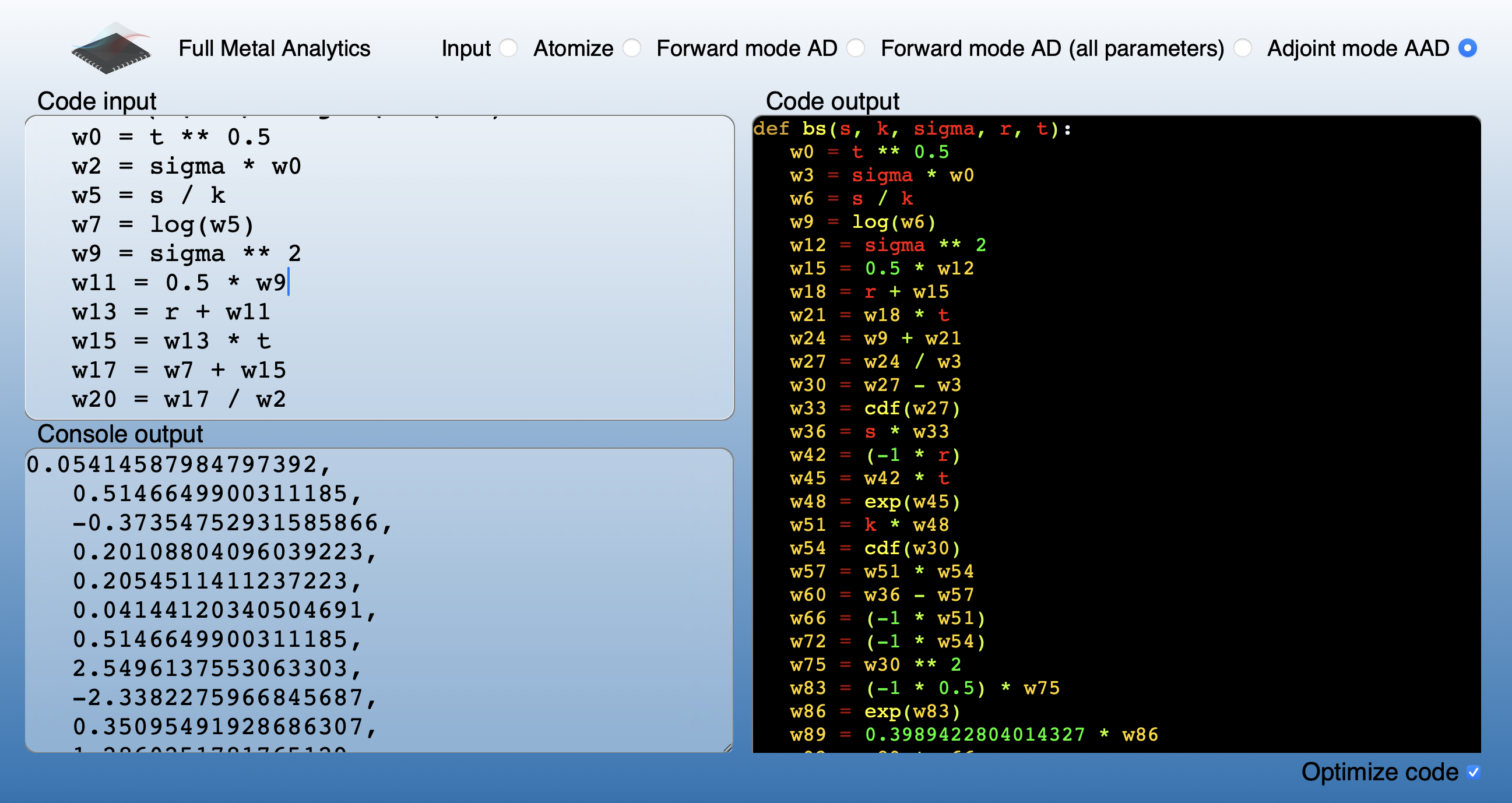Click the Atomize mode label
1512x803 pixels.
coord(573,48)
